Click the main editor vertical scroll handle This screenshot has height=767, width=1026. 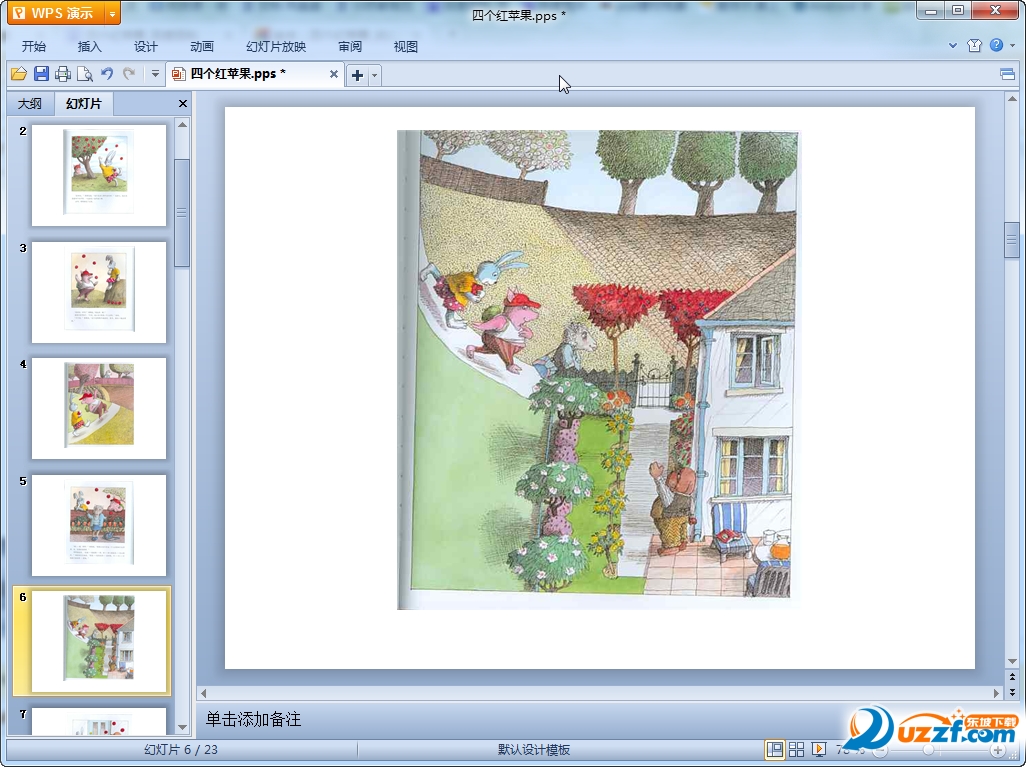[1012, 241]
